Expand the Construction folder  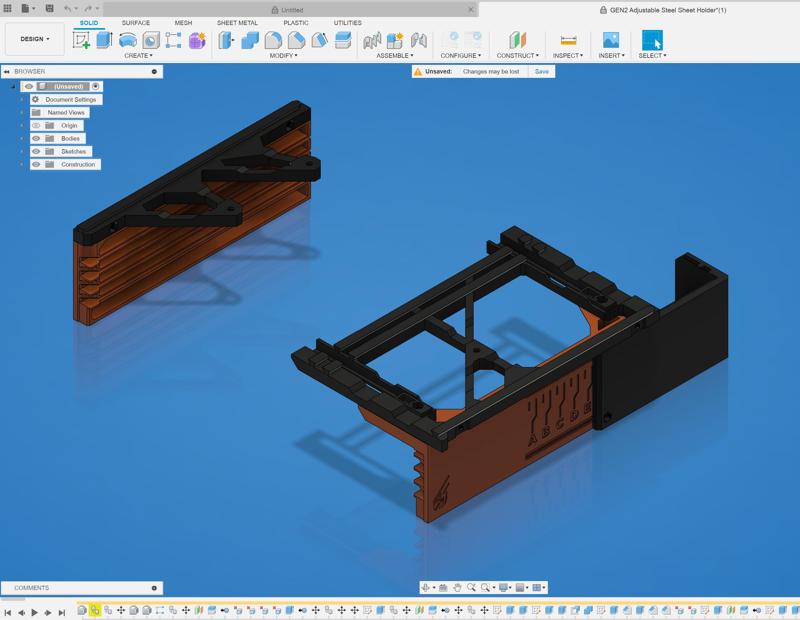tap(22, 163)
